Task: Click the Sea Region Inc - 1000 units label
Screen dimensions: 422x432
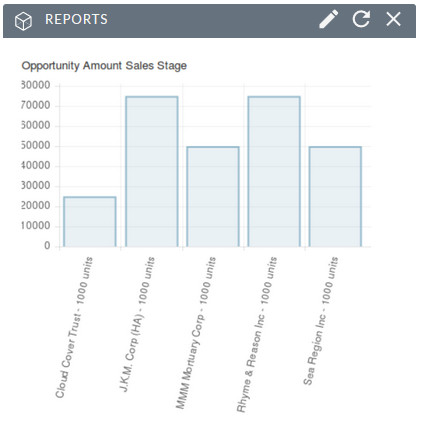Action: click(x=321, y=321)
